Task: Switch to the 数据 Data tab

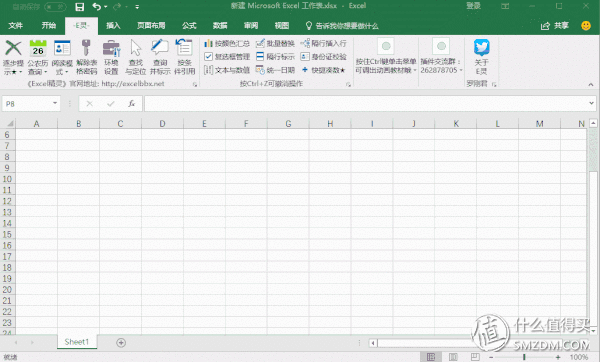Action: [x=220, y=26]
